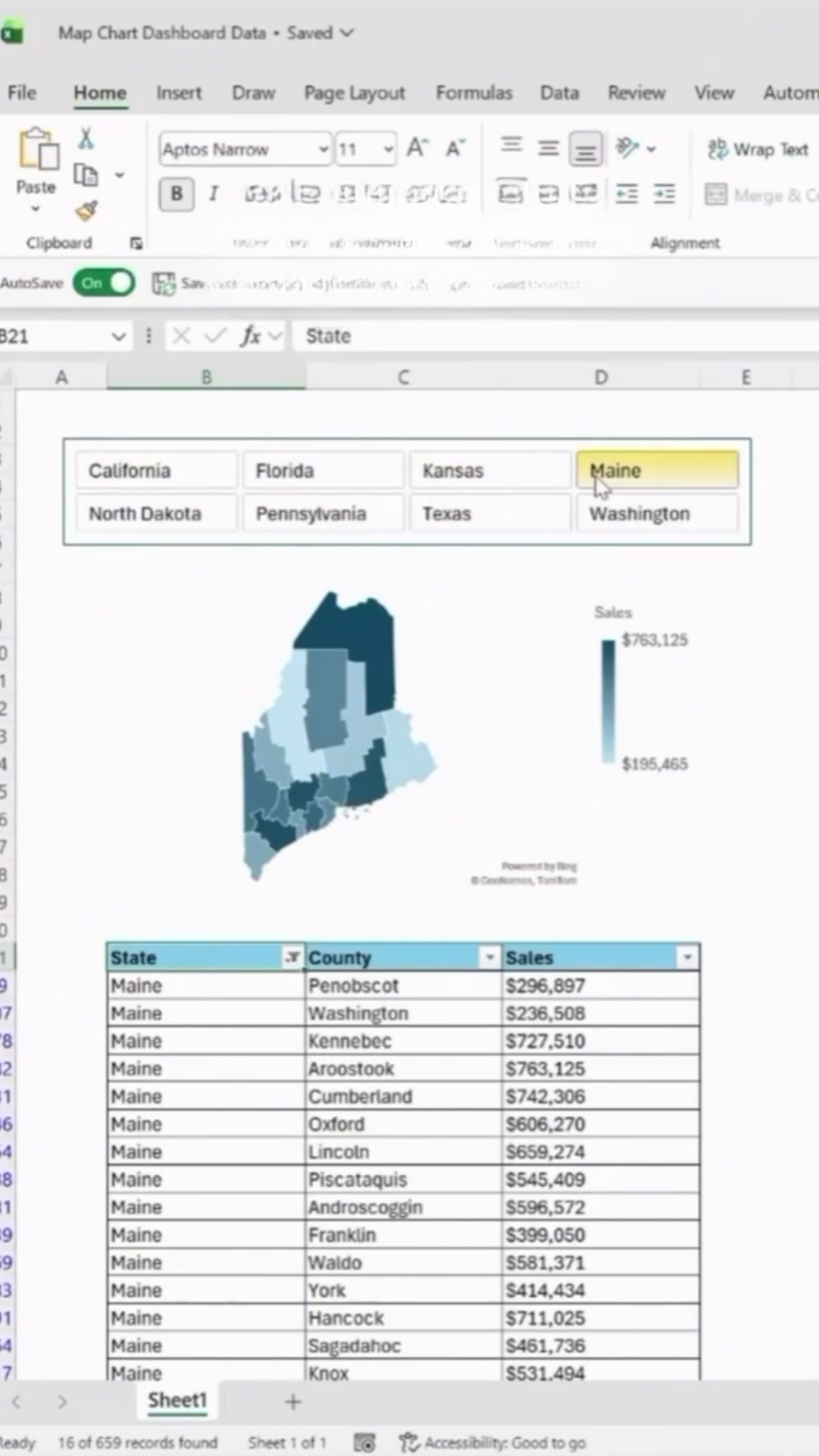Open the font size 11 dropdown
819x1456 pixels.
(x=388, y=149)
